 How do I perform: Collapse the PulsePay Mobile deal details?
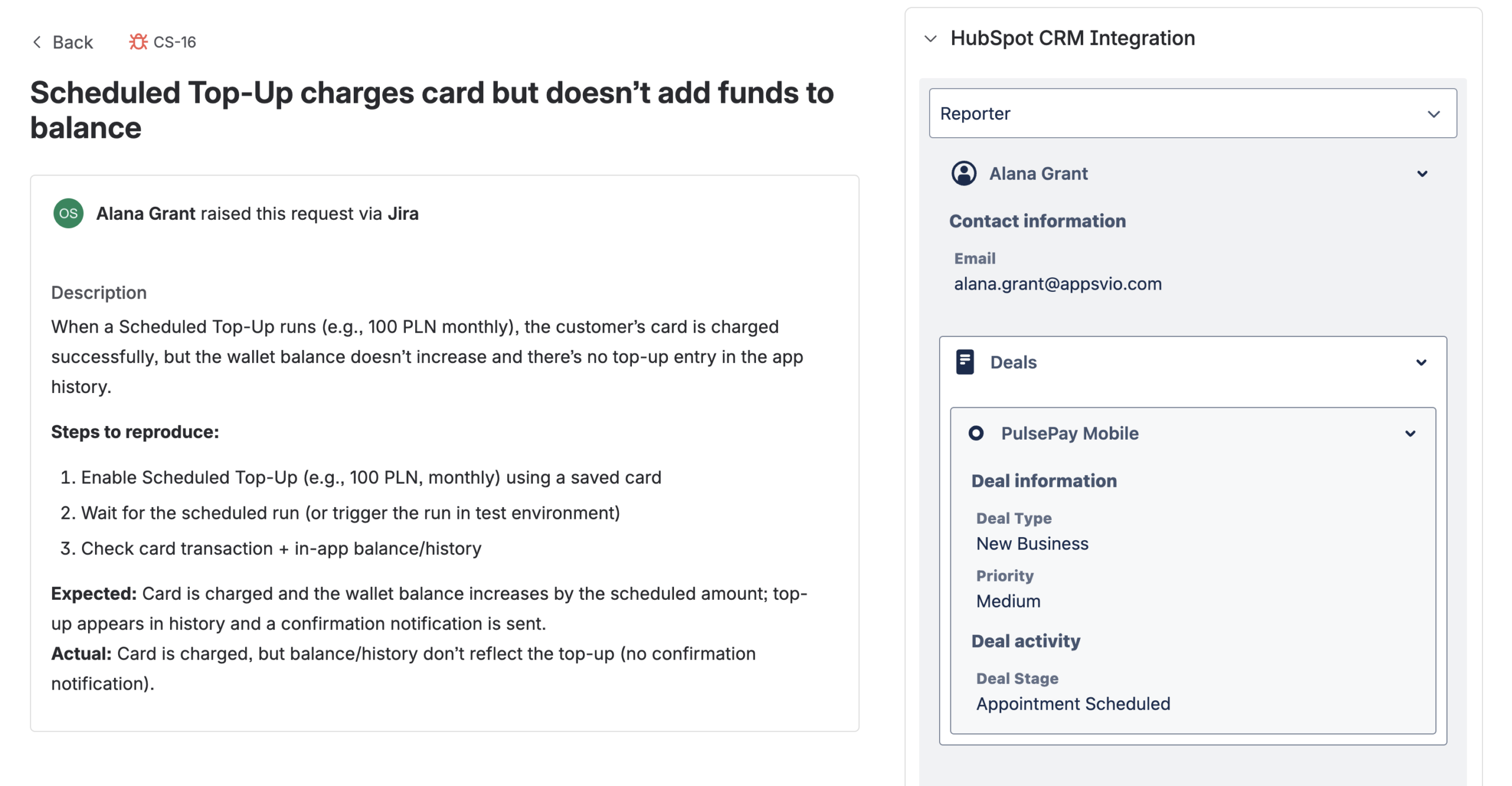[1410, 434]
